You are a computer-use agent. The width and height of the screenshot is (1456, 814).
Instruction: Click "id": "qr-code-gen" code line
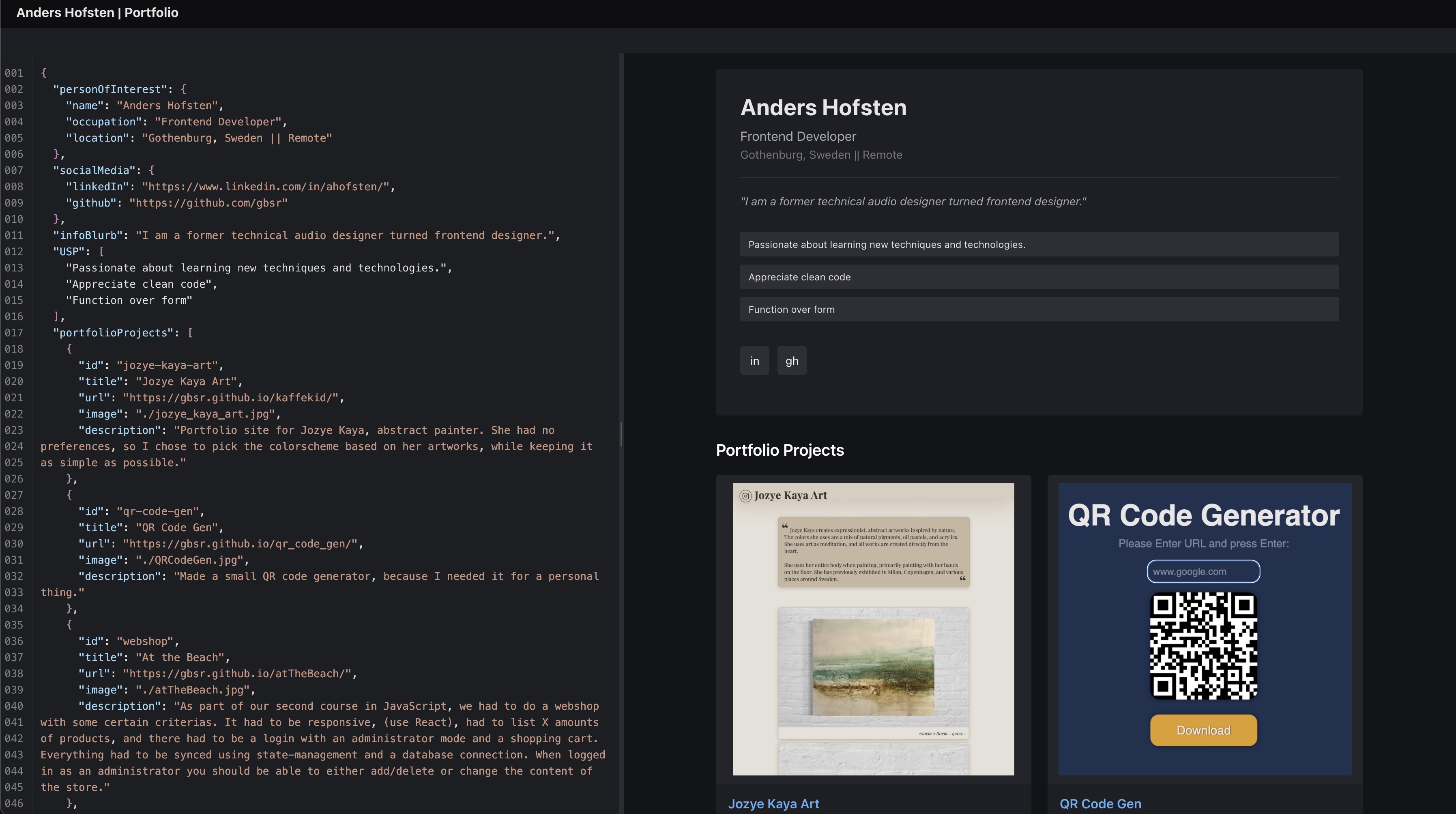(x=141, y=511)
